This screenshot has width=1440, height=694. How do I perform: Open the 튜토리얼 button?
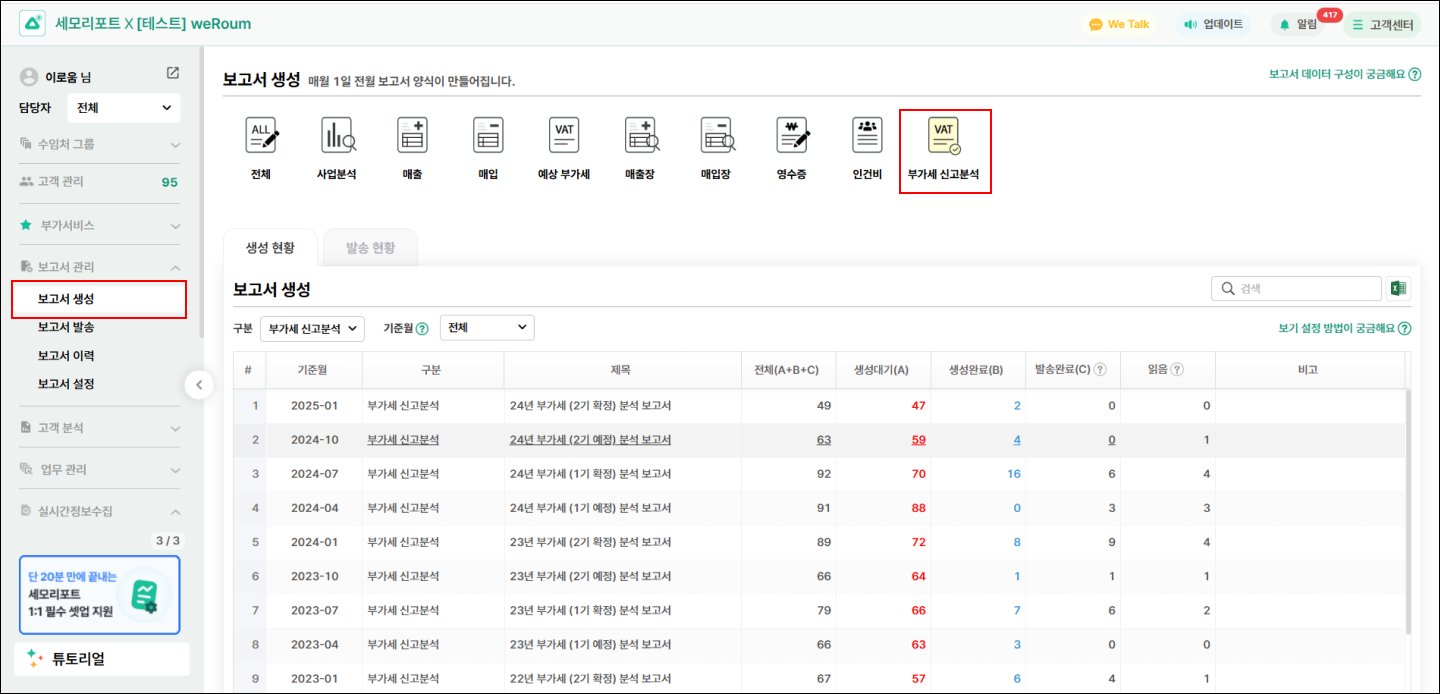[102, 659]
